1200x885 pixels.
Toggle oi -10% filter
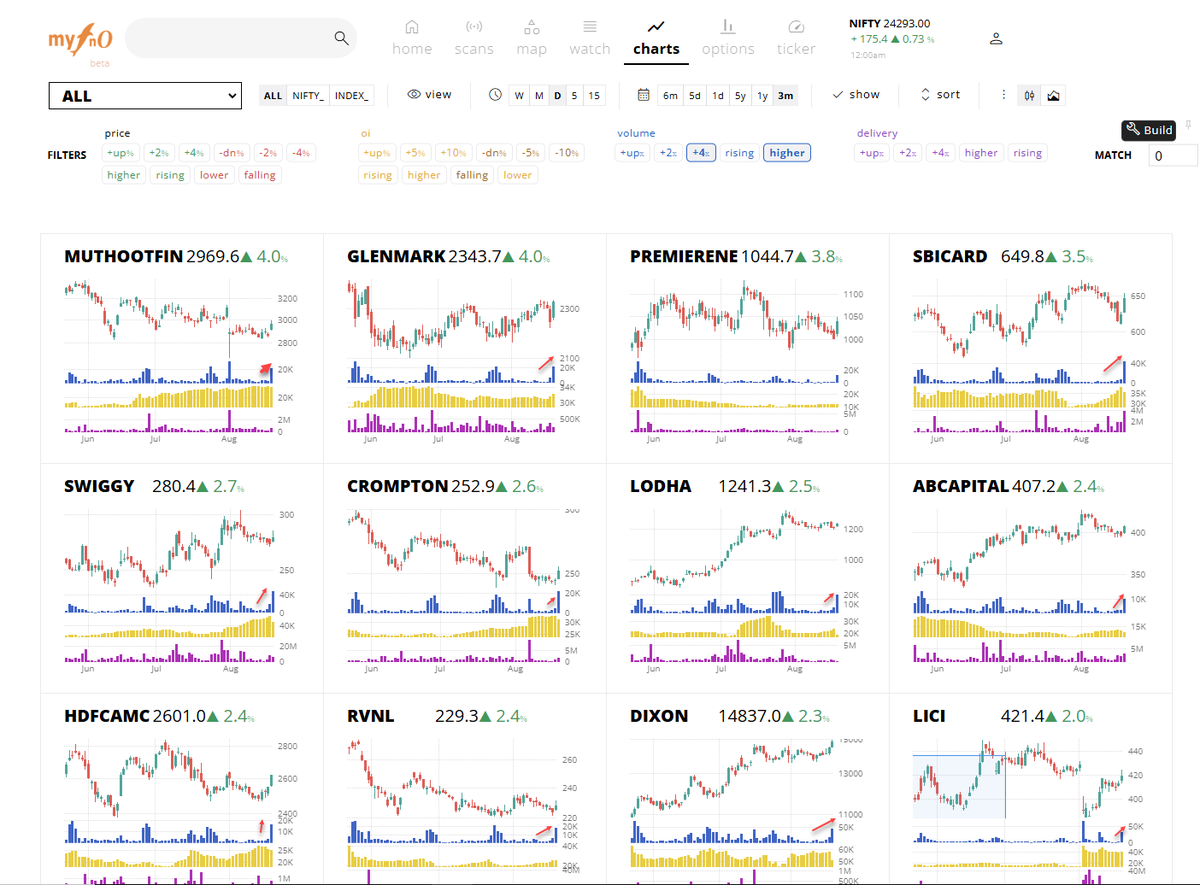tap(566, 153)
